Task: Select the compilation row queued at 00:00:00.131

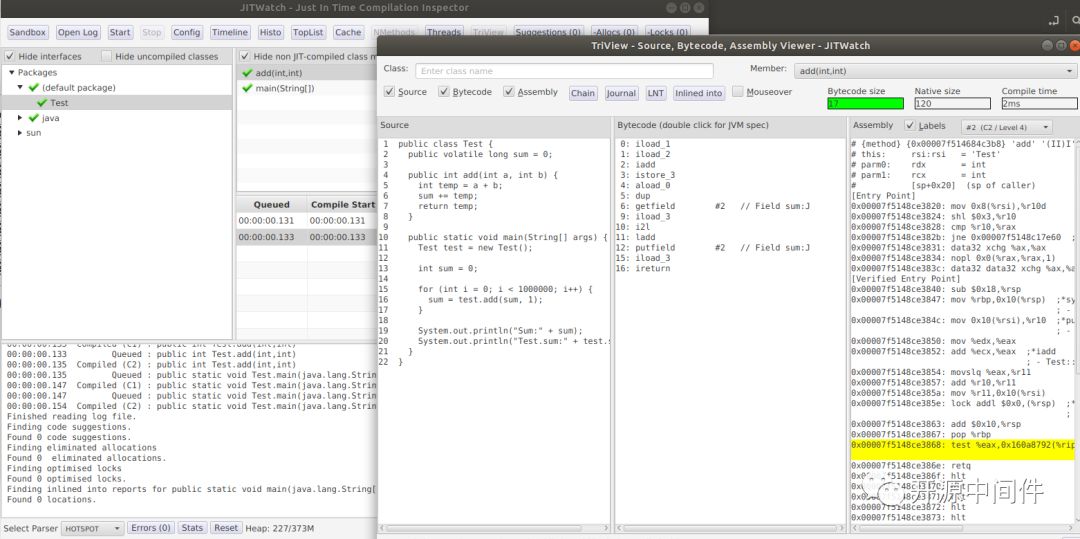Action: point(307,220)
